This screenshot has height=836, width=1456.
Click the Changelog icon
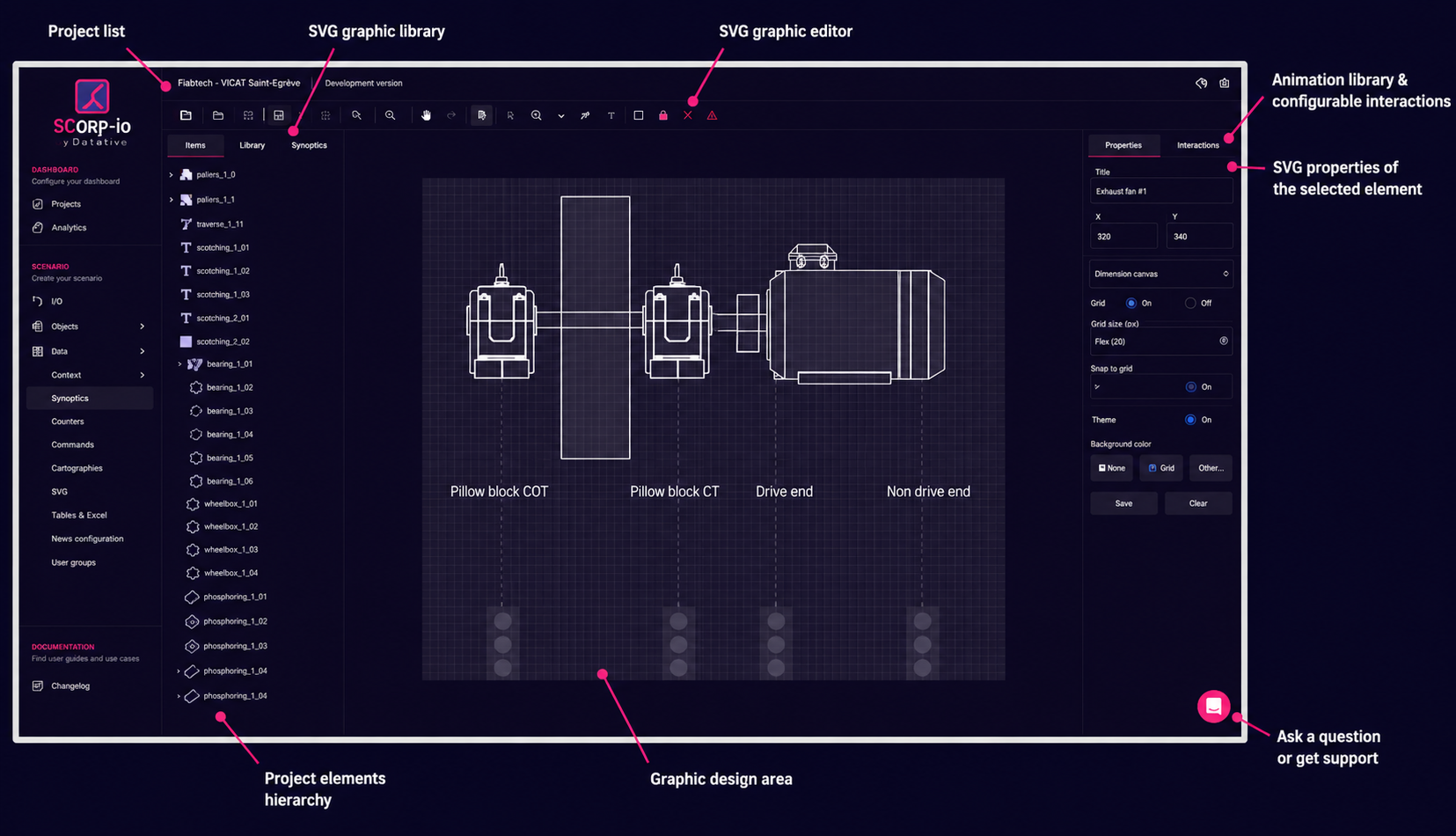[x=38, y=686]
